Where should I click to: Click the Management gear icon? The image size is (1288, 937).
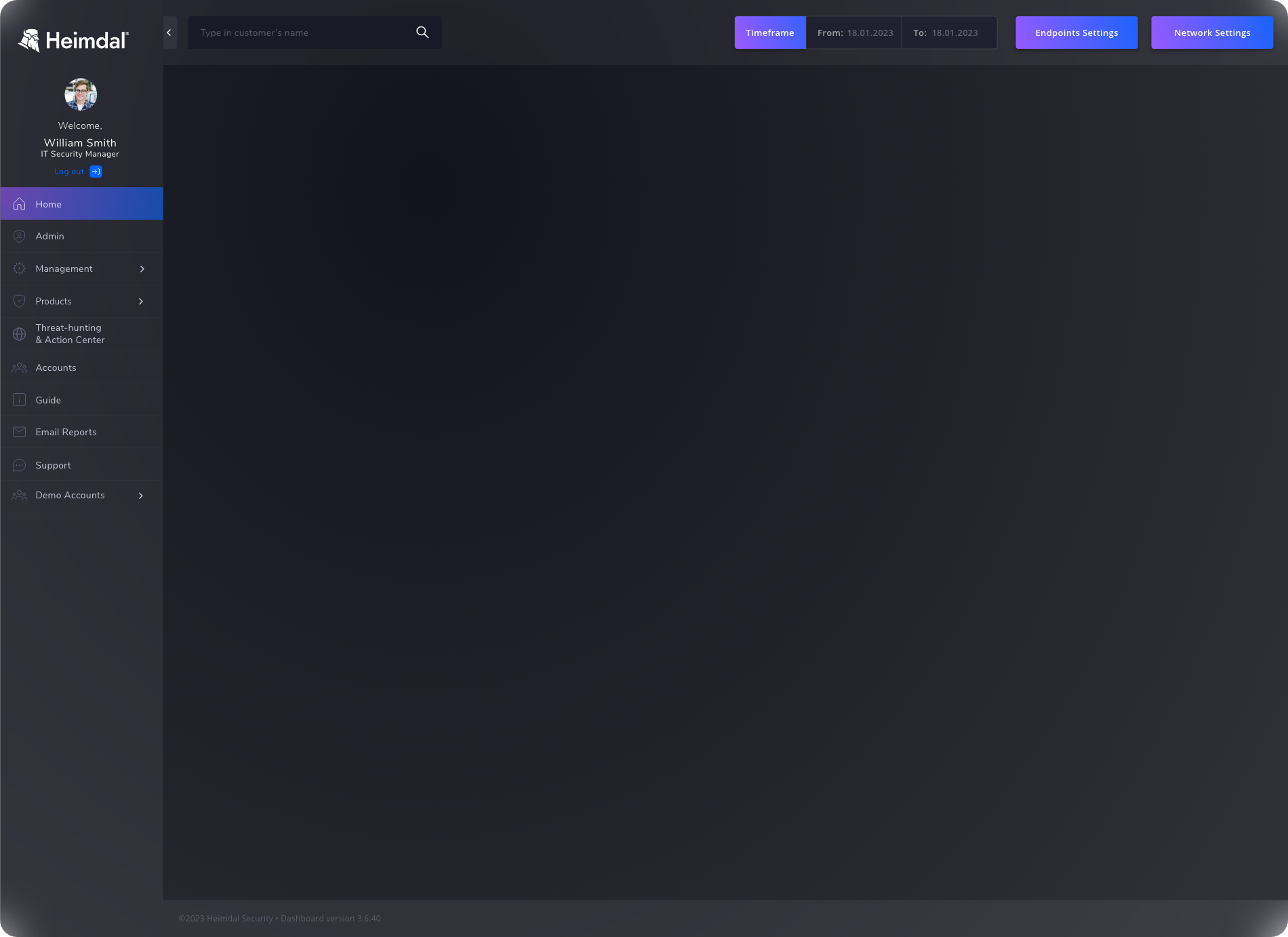coord(19,268)
